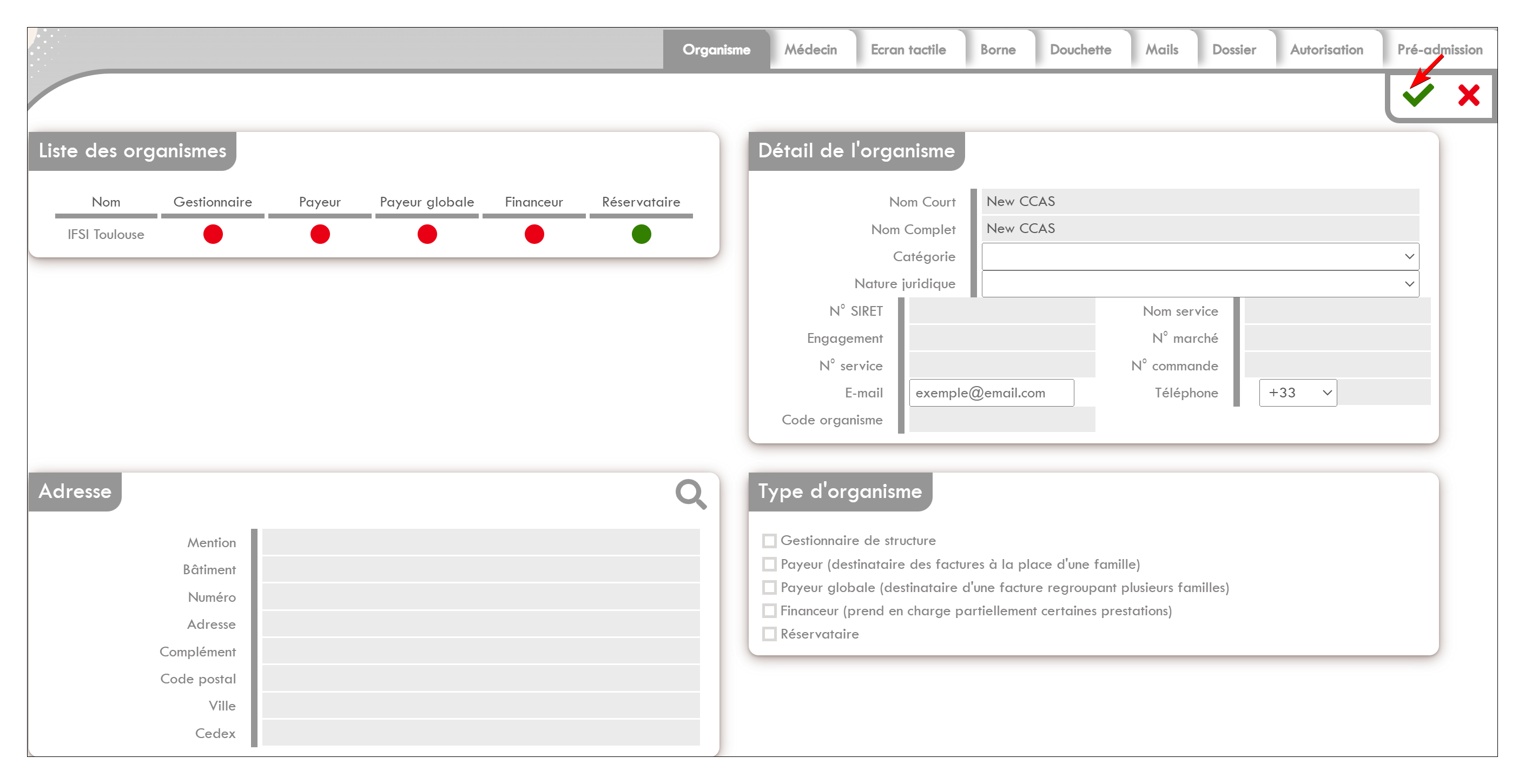Open the Médecin tab

811,50
